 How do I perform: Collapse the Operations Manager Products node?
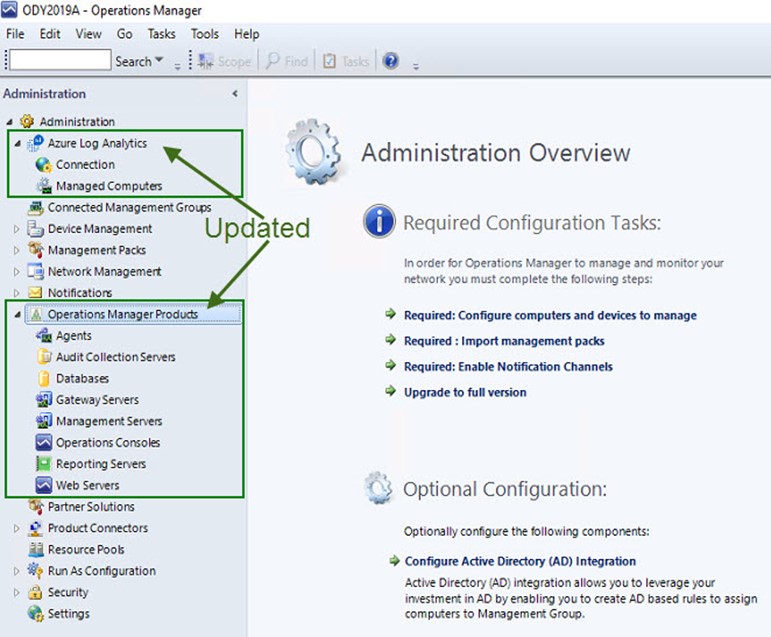click(x=17, y=314)
